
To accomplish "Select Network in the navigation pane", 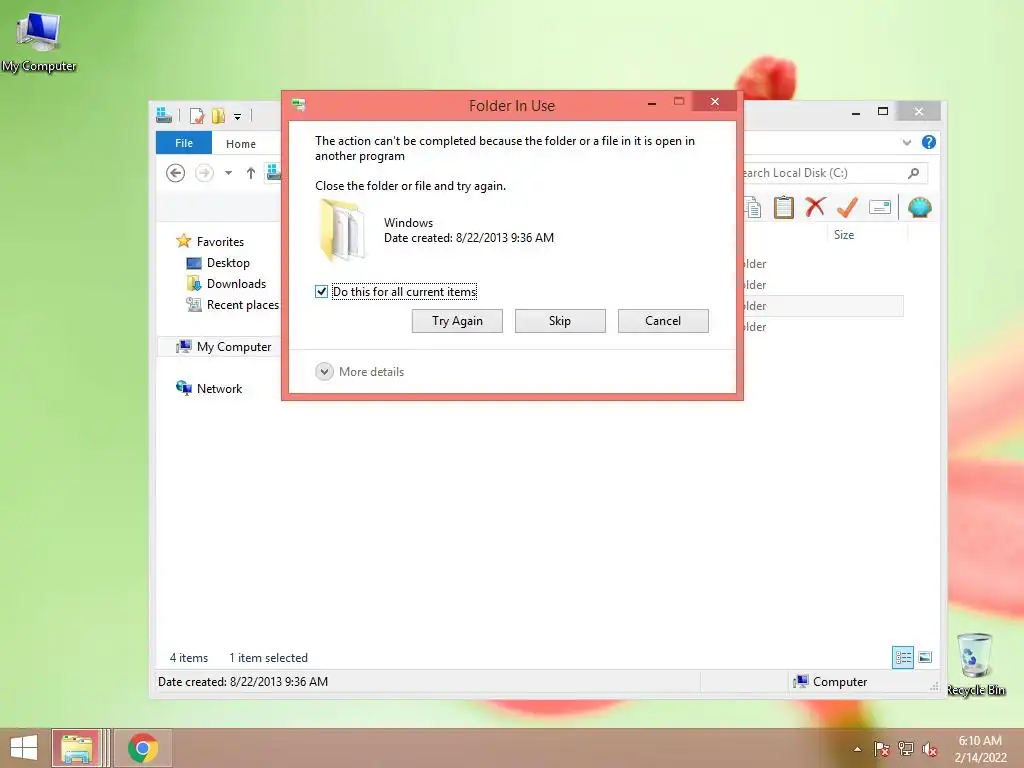I will pos(219,389).
